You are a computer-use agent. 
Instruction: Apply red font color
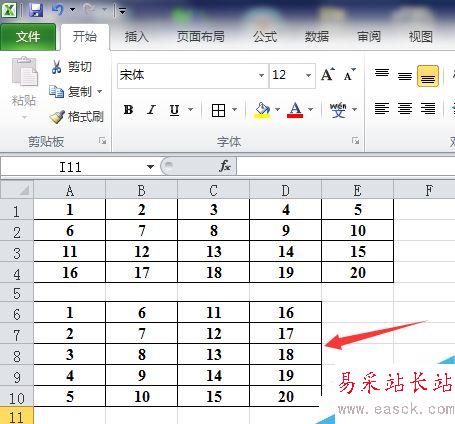(295, 110)
